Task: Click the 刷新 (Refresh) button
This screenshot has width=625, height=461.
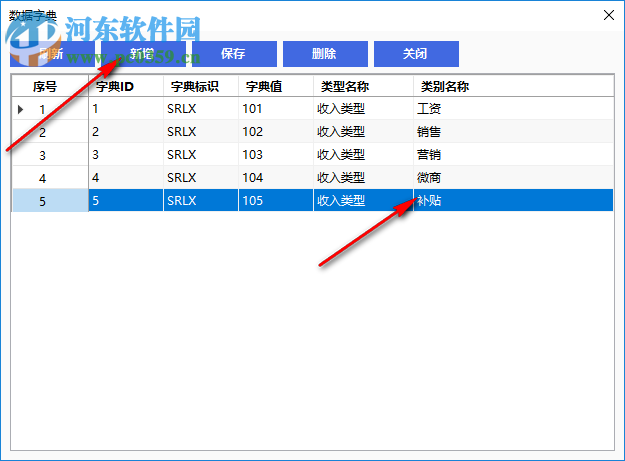Action: (x=52, y=54)
